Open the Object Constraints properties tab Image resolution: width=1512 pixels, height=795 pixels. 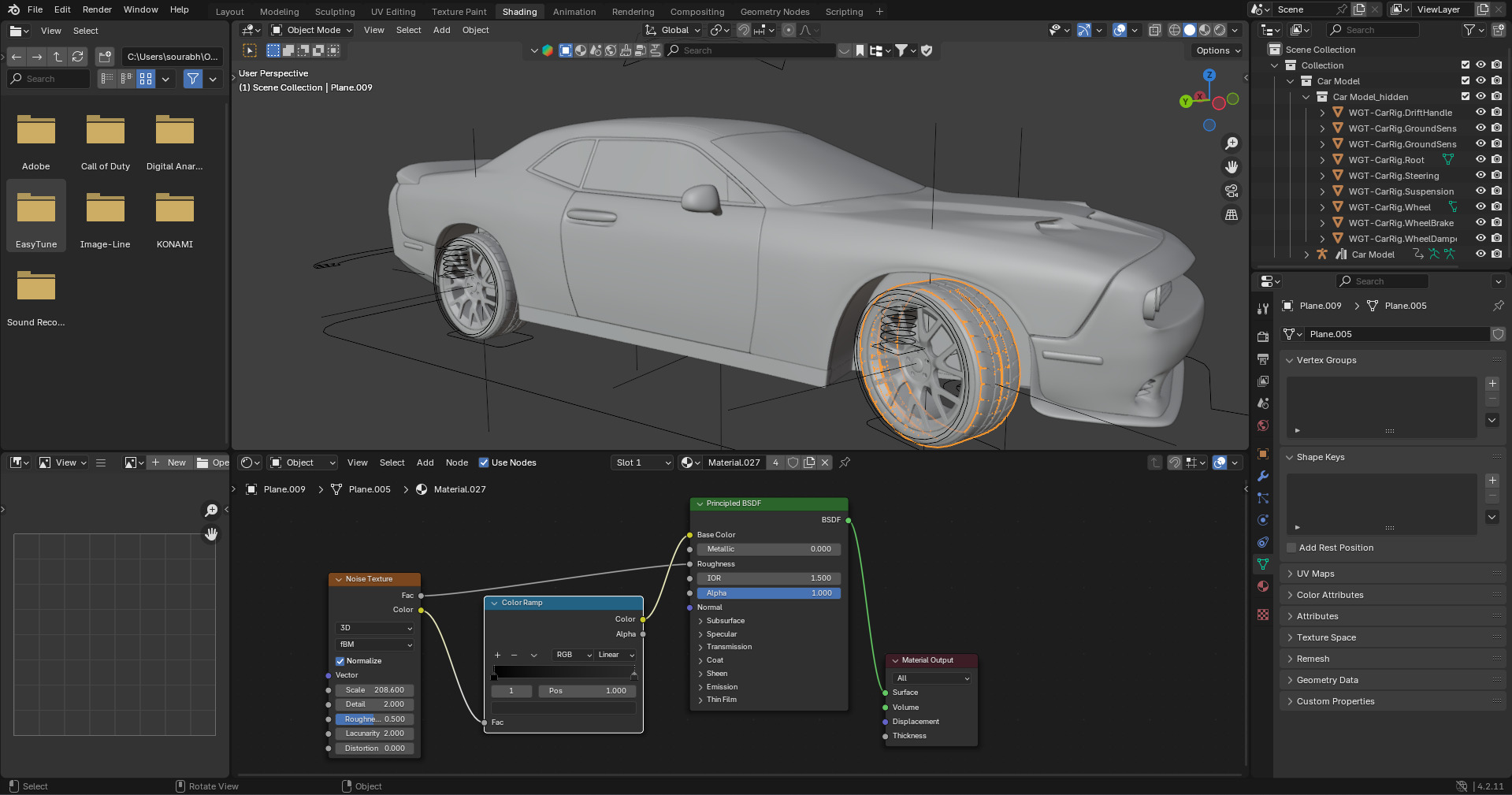(1263, 542)
